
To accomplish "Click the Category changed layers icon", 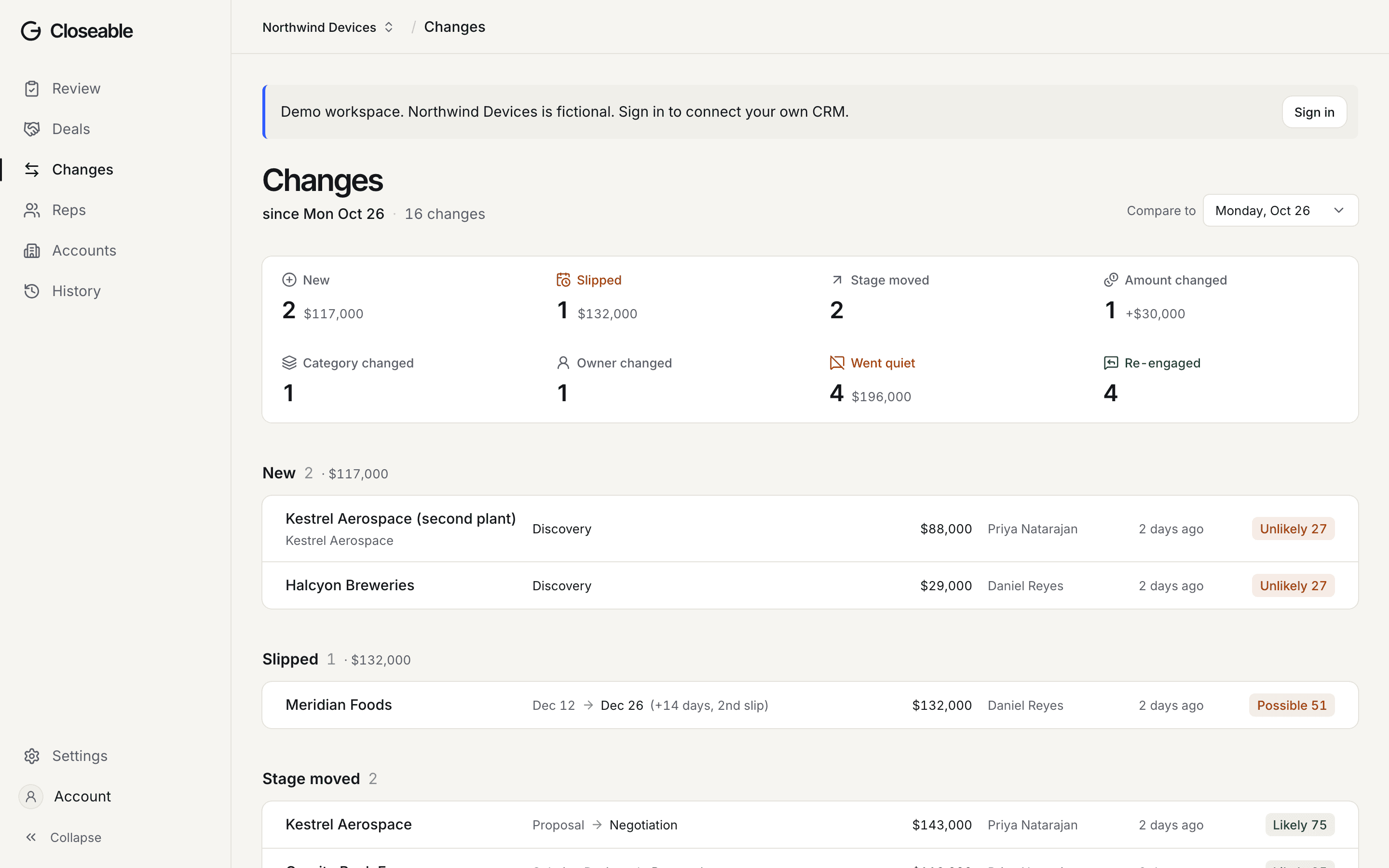I will [x=289, y=363].
